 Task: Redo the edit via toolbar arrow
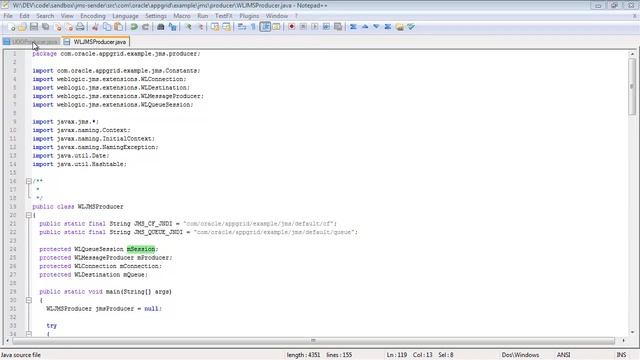tap(145, 27)
